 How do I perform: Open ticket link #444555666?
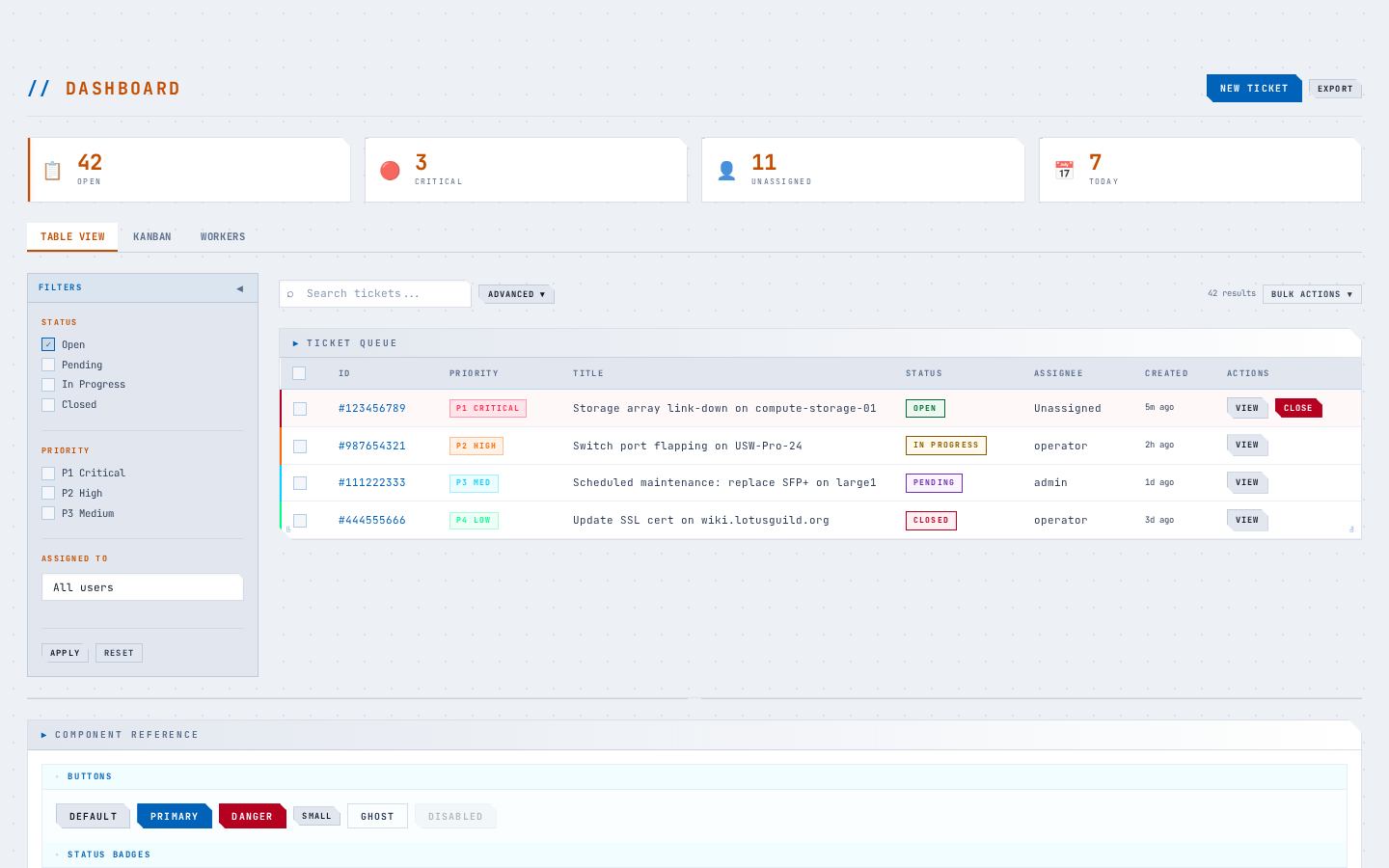(x=372, y=521)
